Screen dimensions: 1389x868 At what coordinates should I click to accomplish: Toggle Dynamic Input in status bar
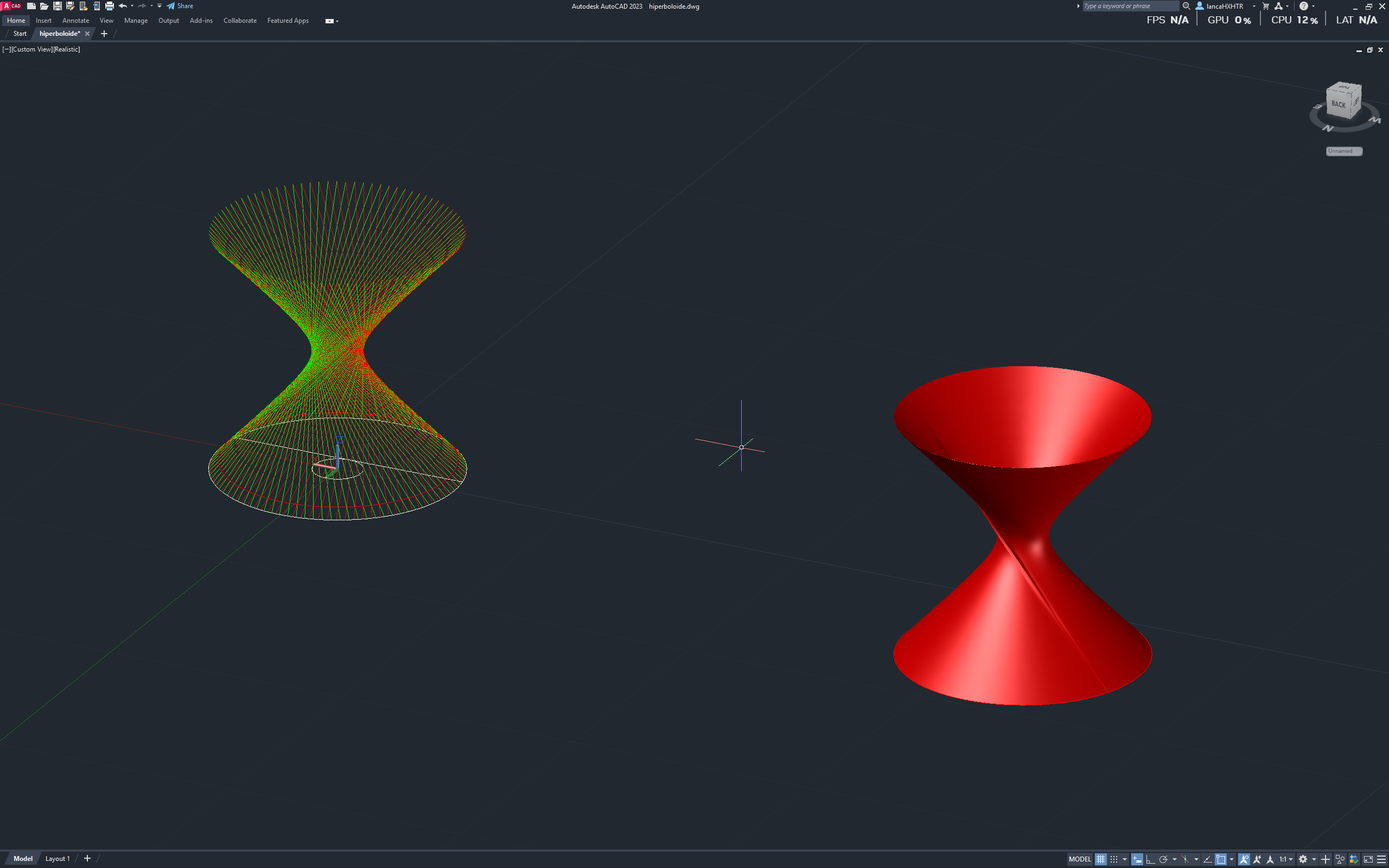tap(1137, 859)
